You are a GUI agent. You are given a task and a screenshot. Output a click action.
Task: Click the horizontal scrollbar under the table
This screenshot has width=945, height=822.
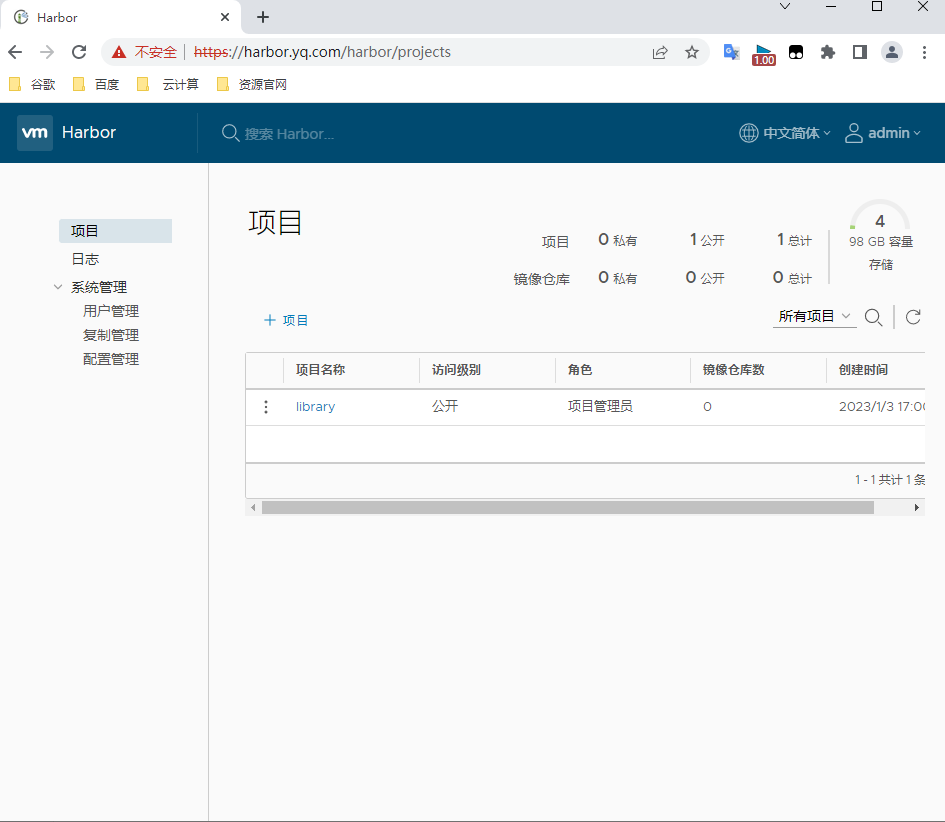pos(567,508)
